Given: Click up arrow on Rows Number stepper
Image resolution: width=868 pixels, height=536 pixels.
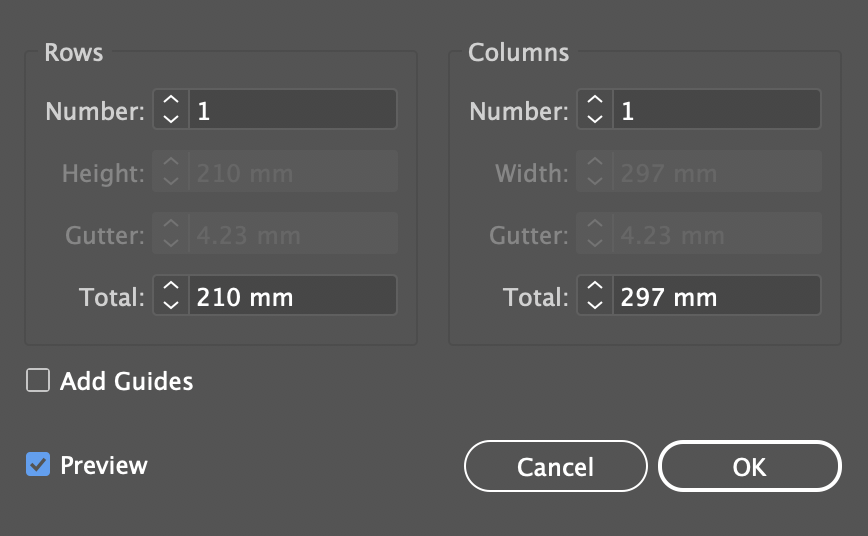Looking at the screenshot, I should point(171,101).
